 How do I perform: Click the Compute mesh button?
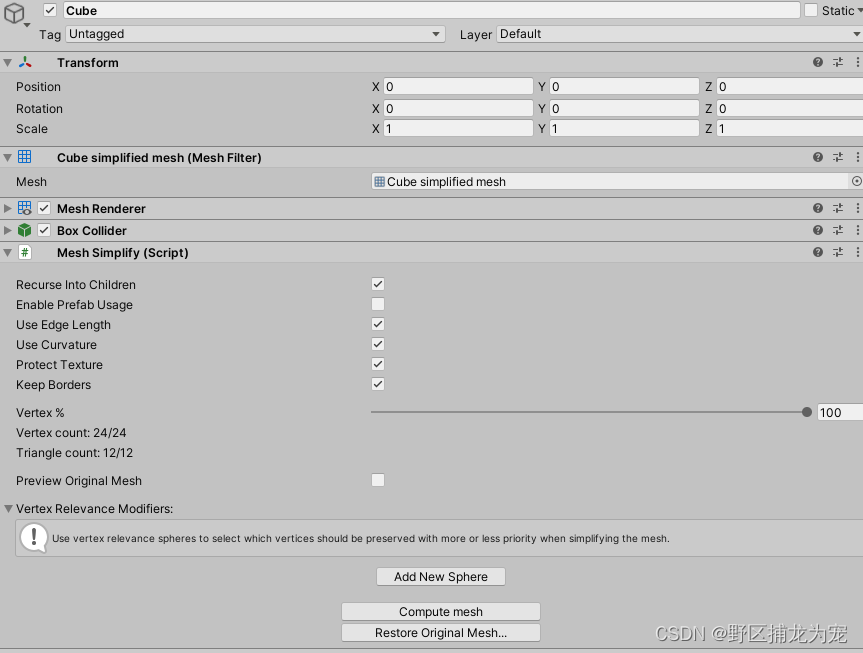click(x=440, y=611)
